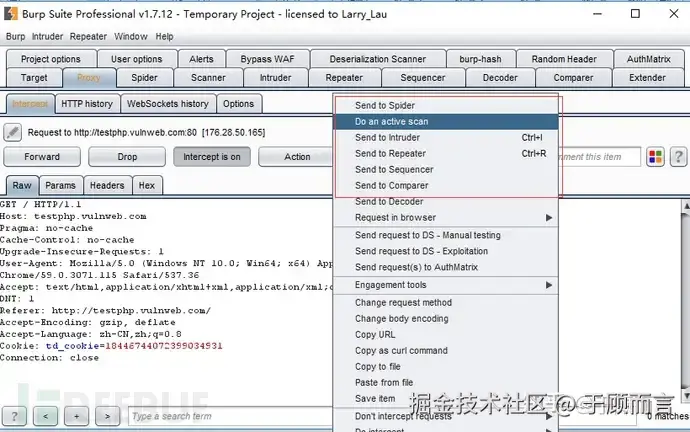Click 'Change body encoding' entry

(445, 319)
